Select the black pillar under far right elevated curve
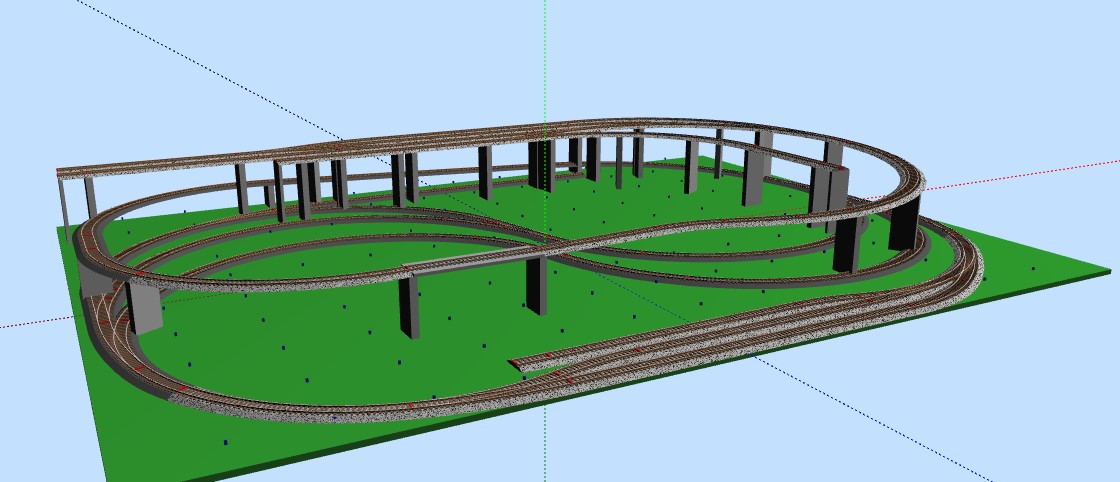The width and height of the screenshot is (1120, 482). click(903, 222)
